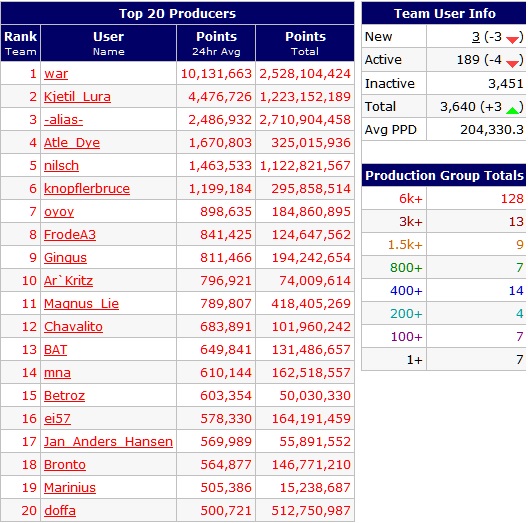This screenshot has height=523, width=528.
Task: Click the Magnus_Lie user link
Action: 81,304
